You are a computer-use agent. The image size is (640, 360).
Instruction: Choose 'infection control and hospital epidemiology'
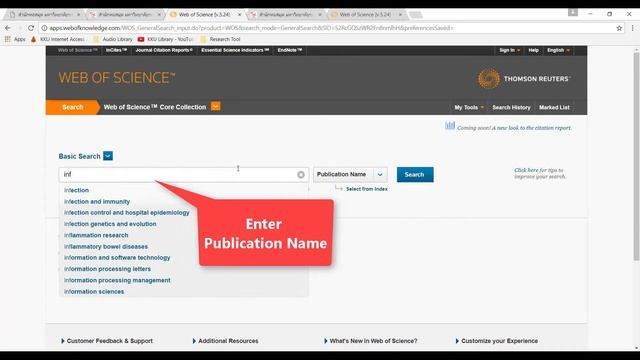(127, 213)
